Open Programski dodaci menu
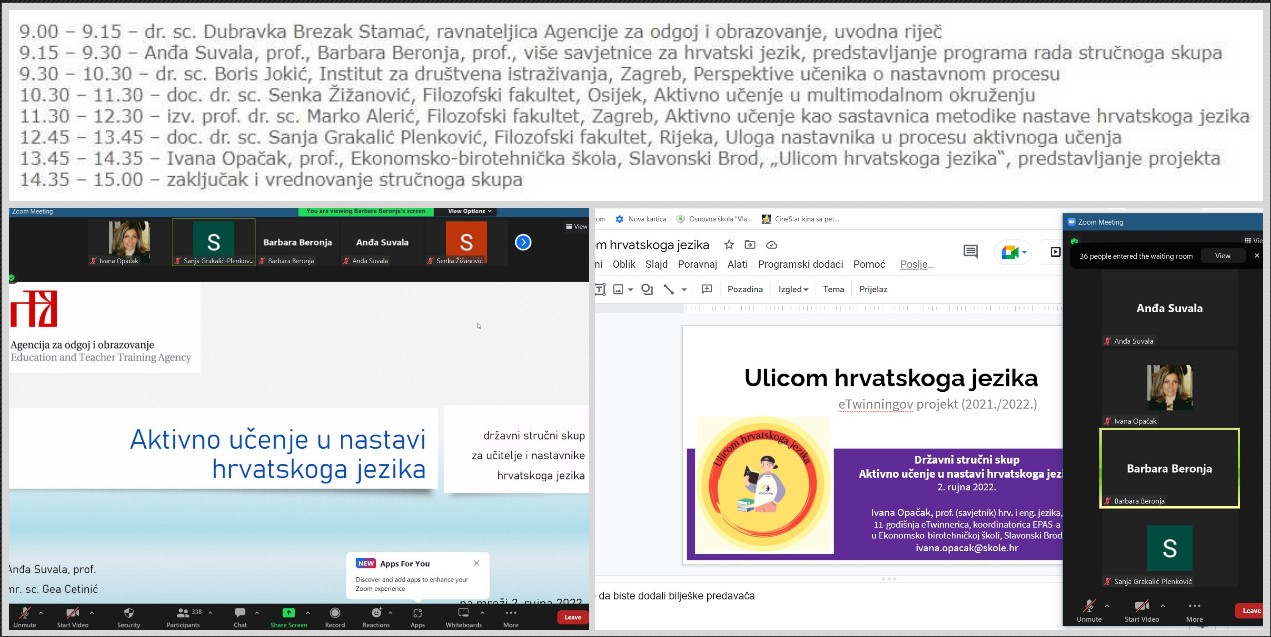The width and height of the screenshot is (1271, 637). pyautogui.click(x=801, y=265)
